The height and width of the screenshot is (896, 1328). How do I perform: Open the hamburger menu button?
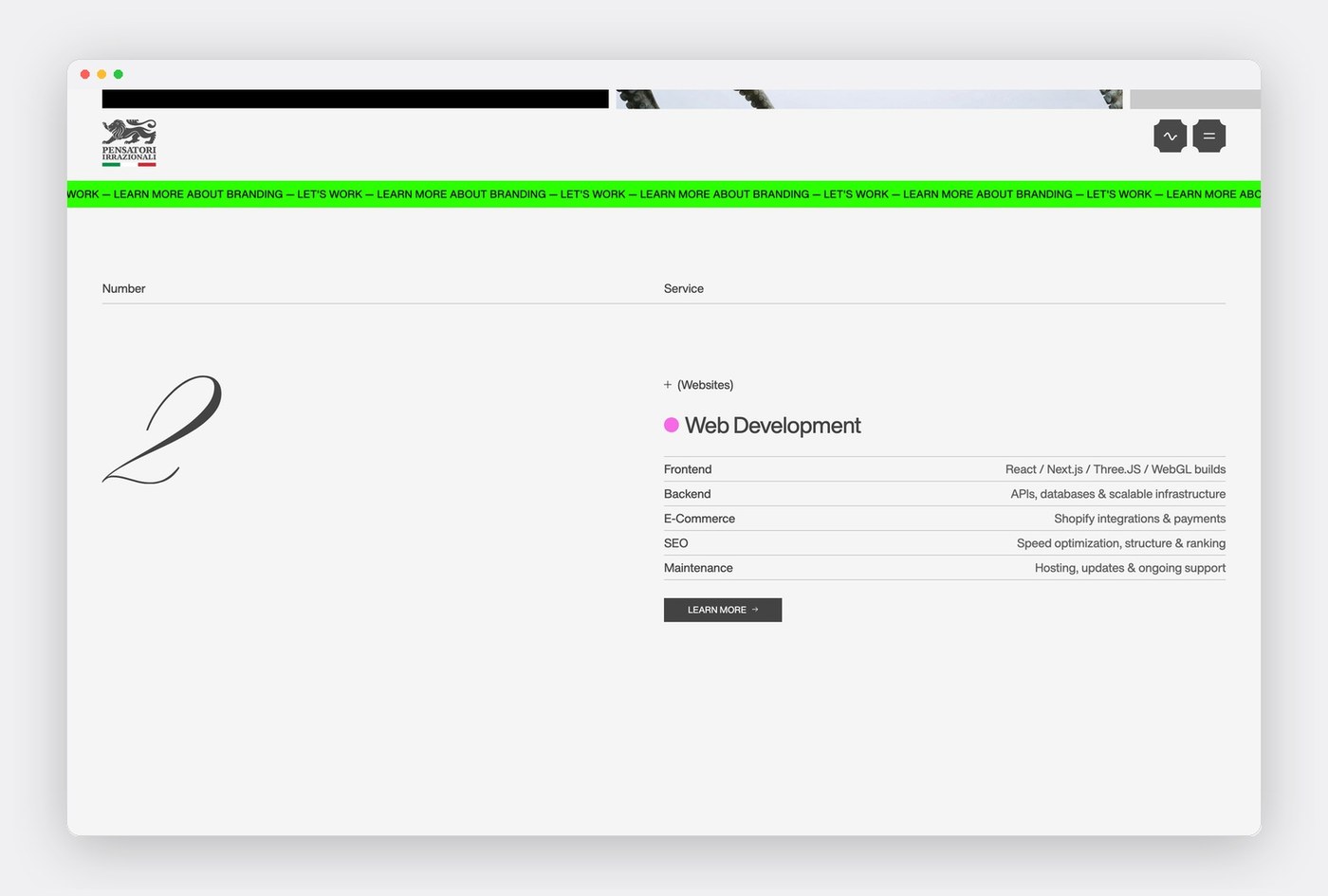coord(1209,137)
